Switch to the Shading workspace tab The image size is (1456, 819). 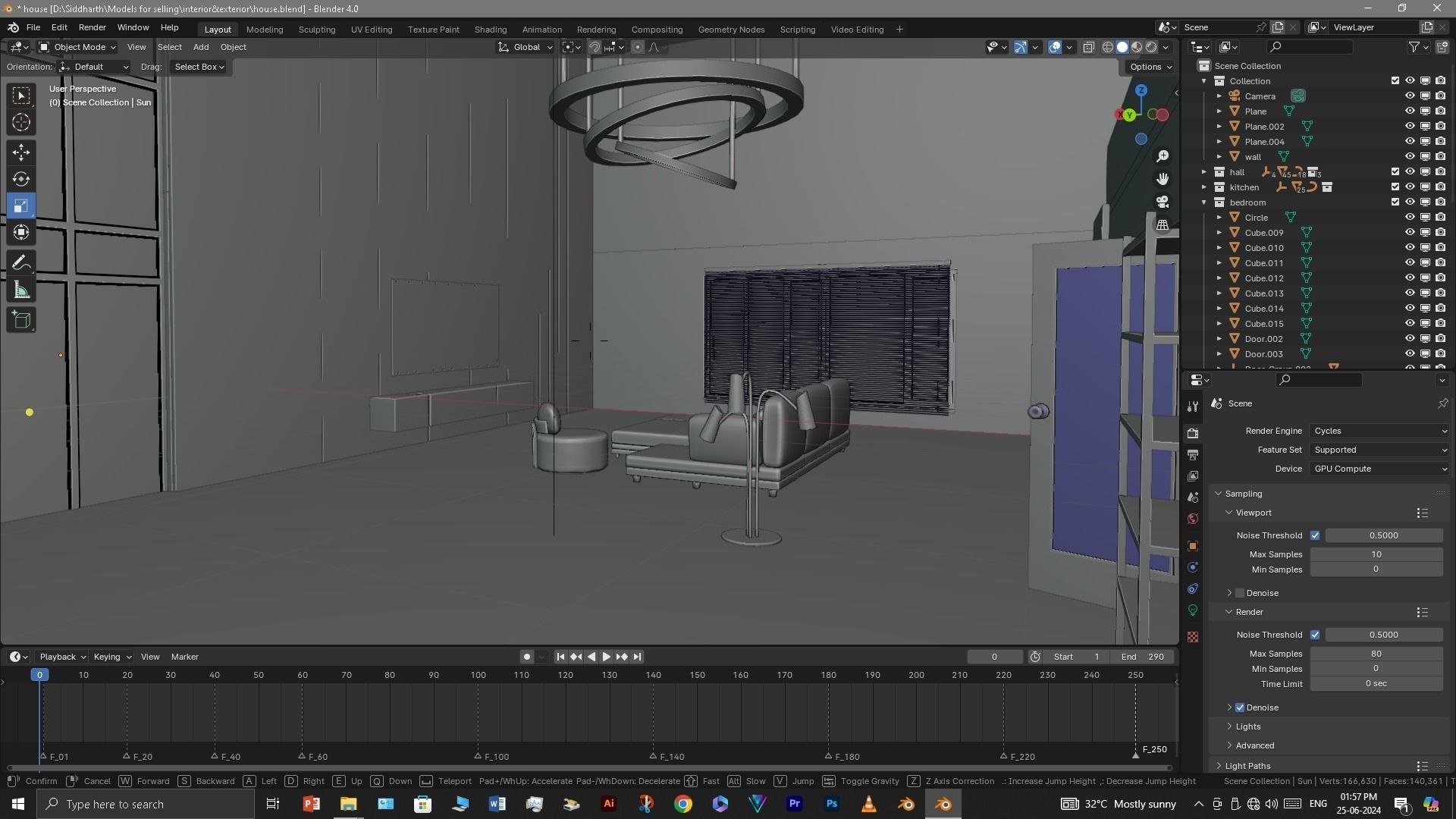tap(491, 30)
